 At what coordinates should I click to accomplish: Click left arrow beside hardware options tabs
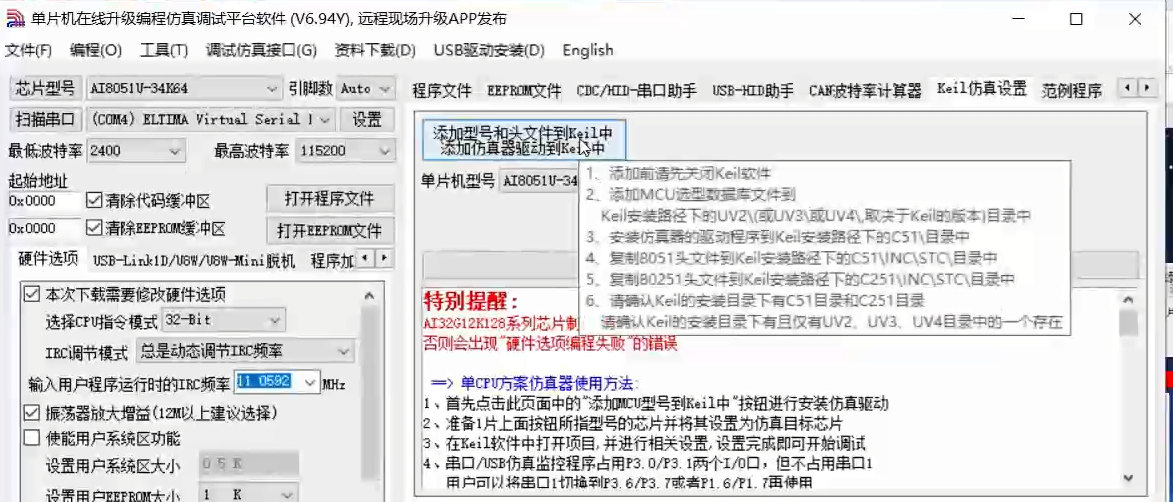coord(364,259)
